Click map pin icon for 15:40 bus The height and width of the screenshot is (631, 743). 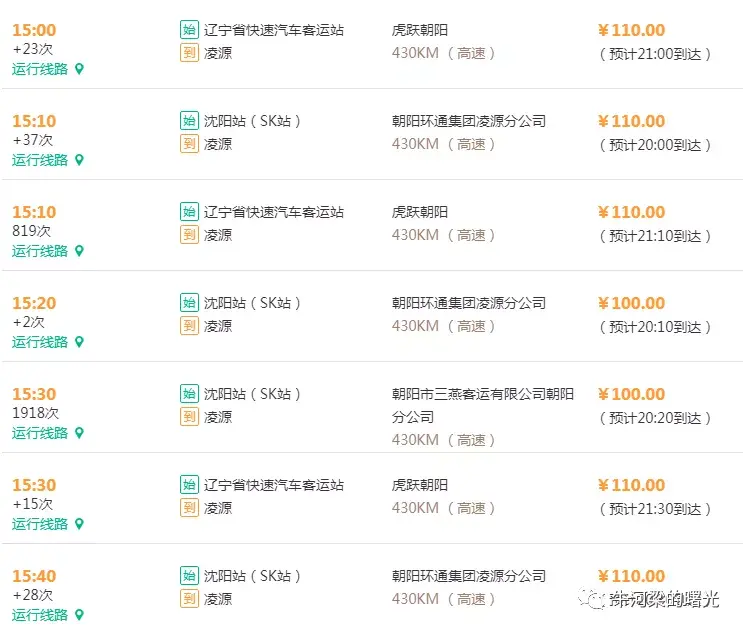(80, 615)
